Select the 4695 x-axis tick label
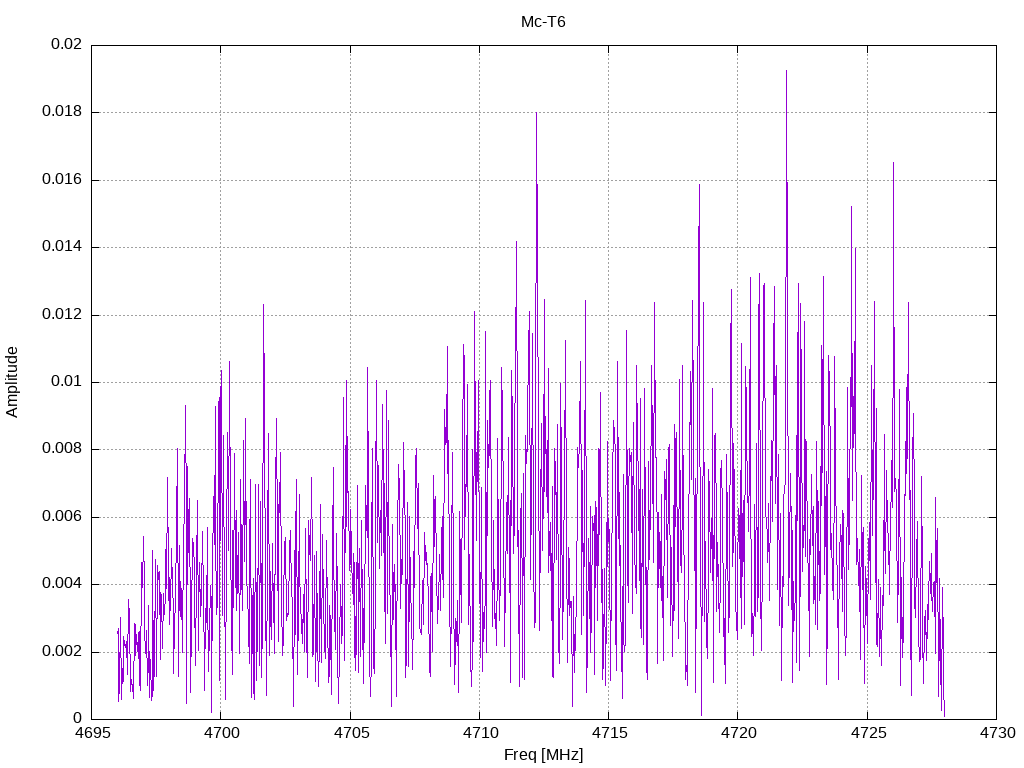The image size is (1024, 768). pyautogui.click(x=91, y=733)
